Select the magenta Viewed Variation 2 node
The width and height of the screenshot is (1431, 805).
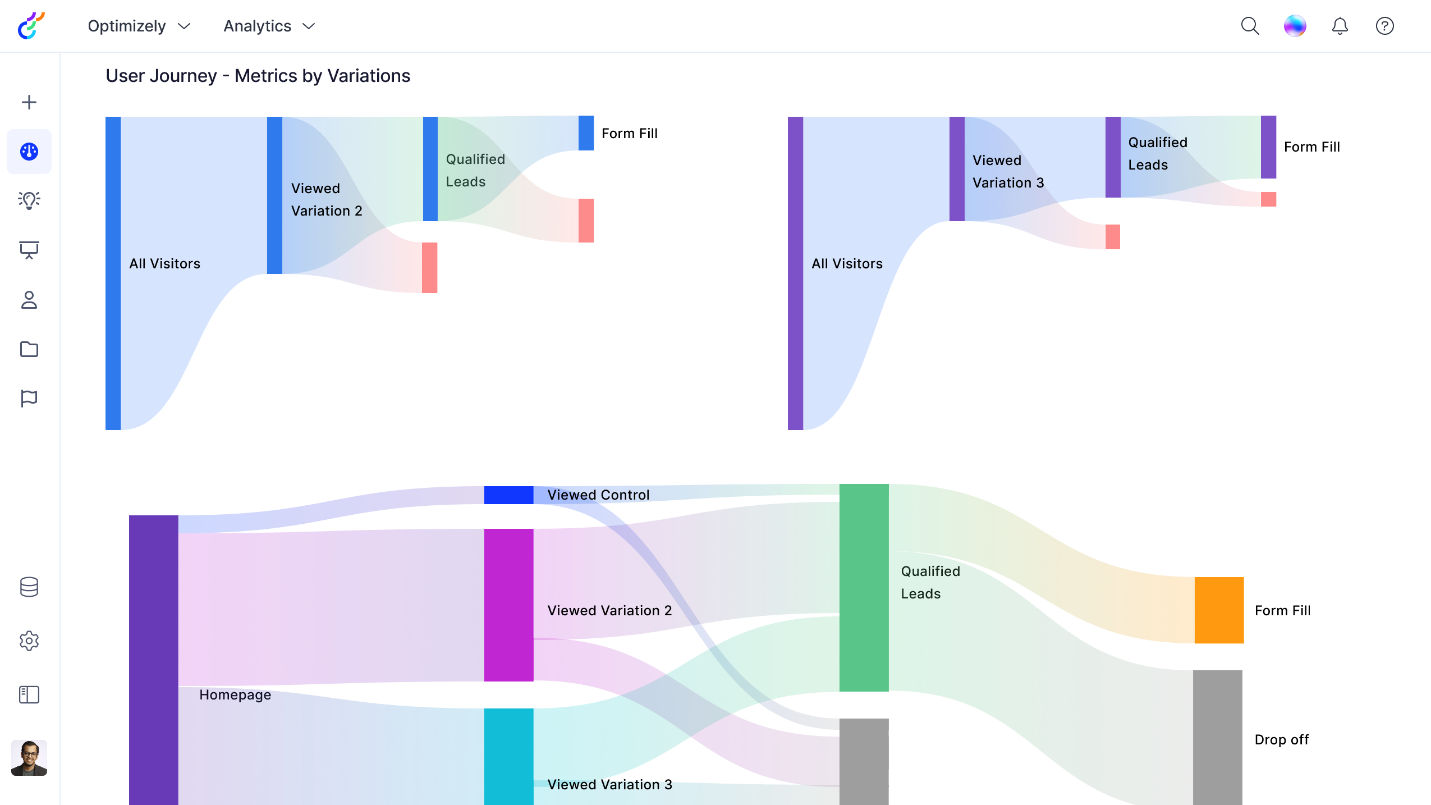tap(508, 605)
